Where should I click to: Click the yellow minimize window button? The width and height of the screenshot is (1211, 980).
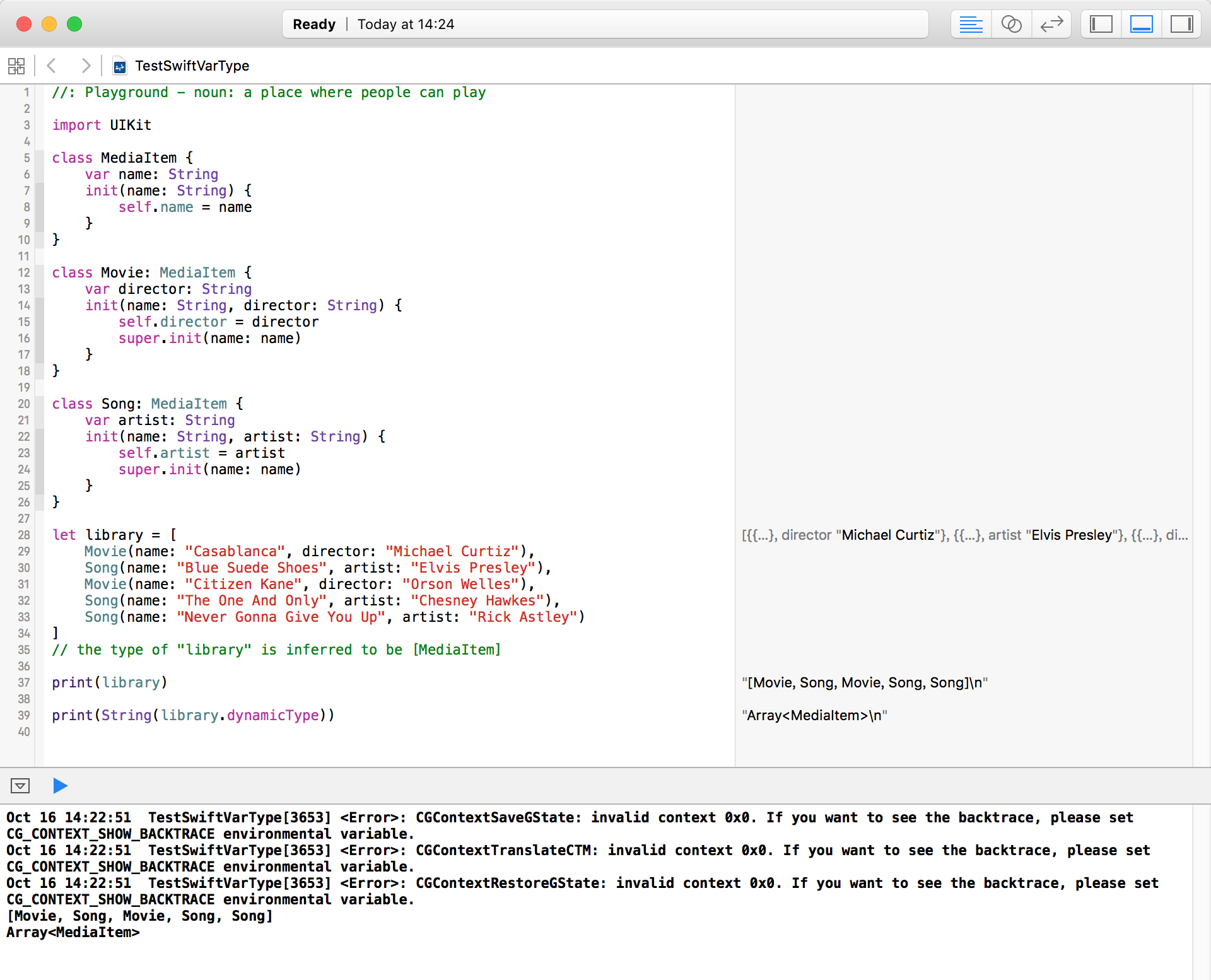(49, 25)
